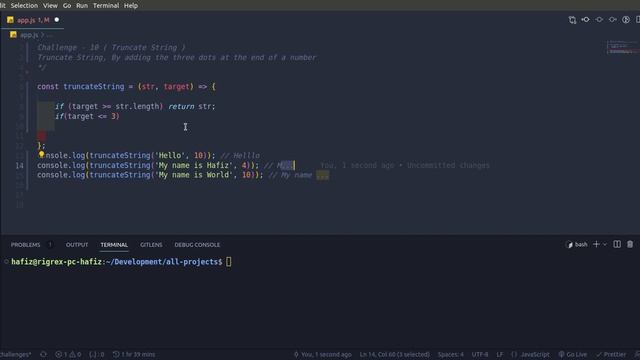
Task: Open the Run menu
Action: (82, 5)
